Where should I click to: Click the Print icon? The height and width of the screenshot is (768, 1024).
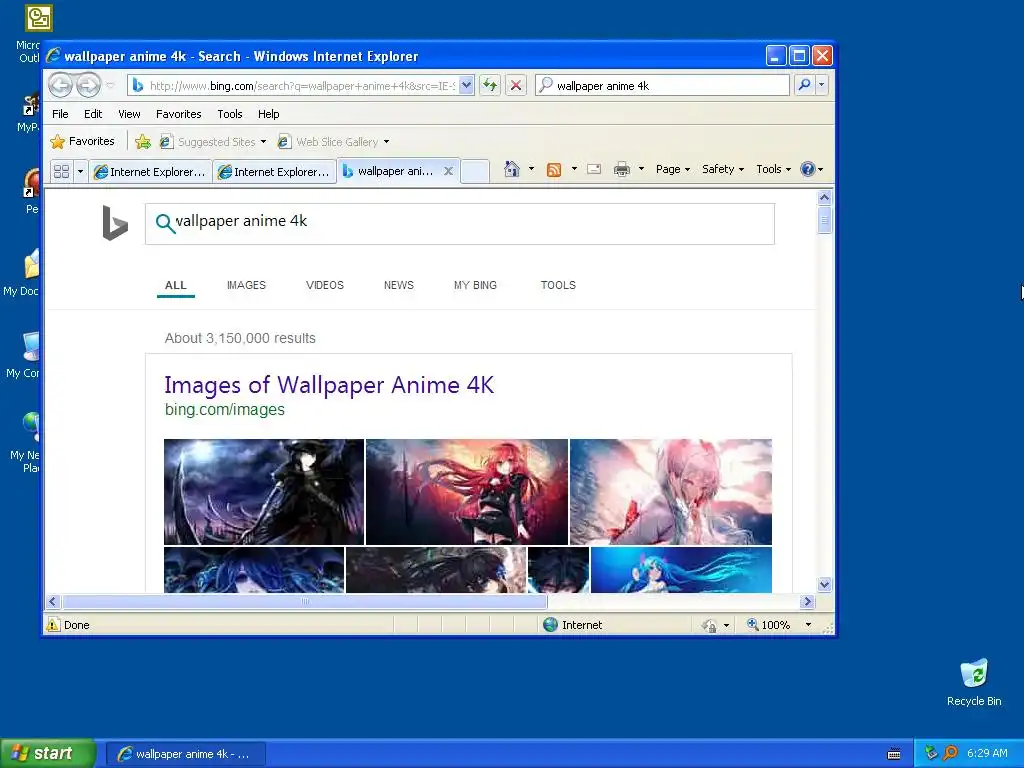pos(622,170)
